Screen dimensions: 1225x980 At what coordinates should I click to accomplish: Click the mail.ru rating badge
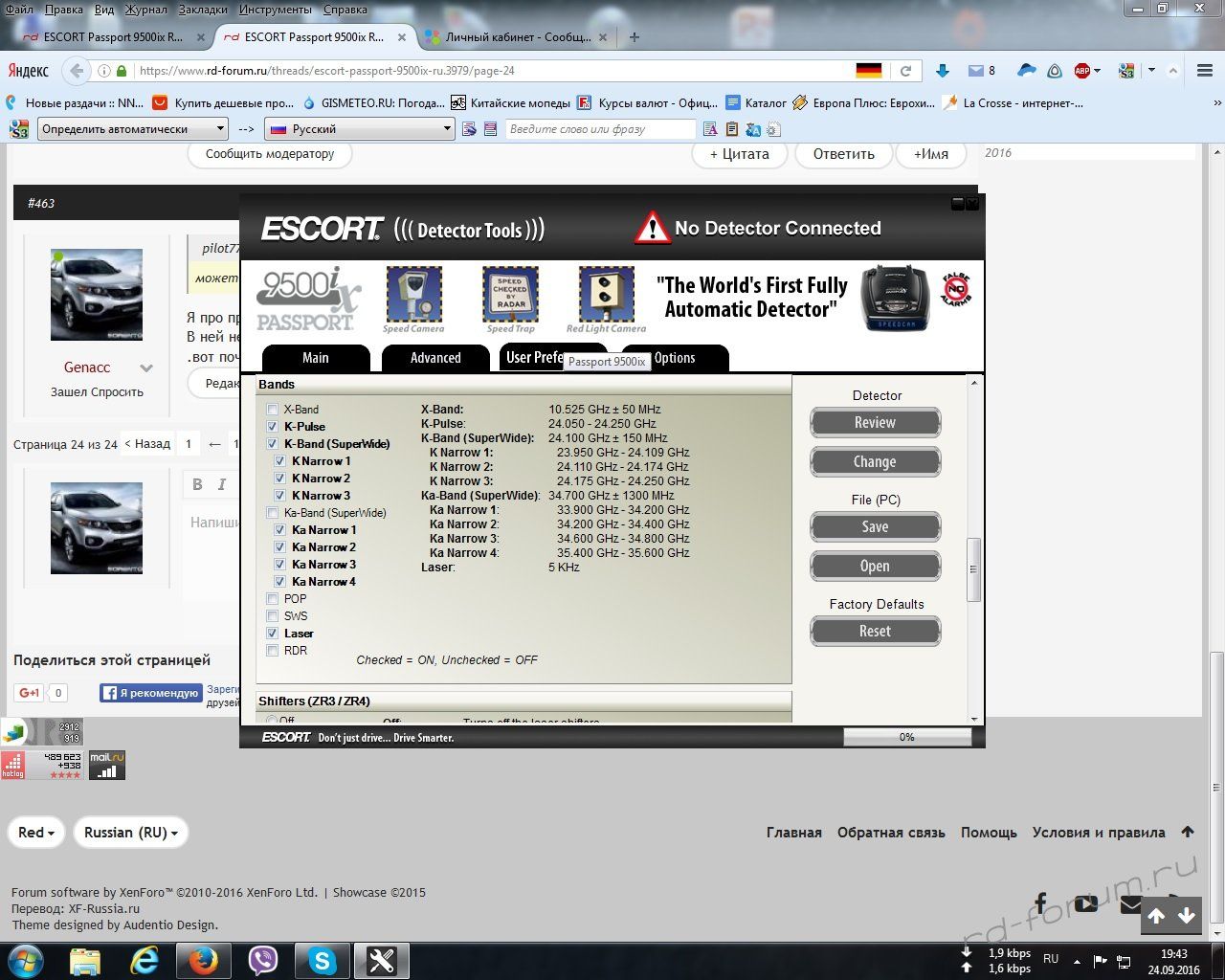pyautogui.click(x=107, y=765)
